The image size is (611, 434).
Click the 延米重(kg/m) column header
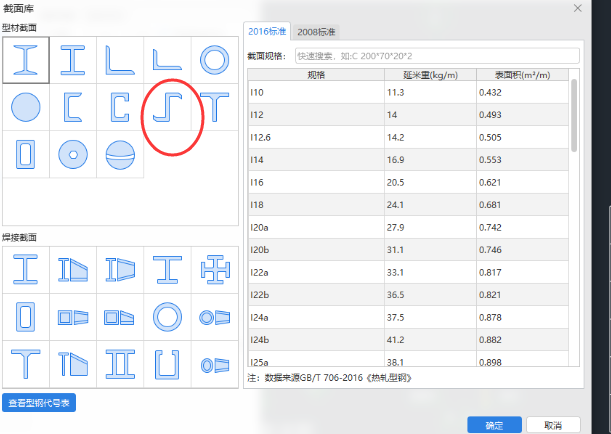(430, 75)
